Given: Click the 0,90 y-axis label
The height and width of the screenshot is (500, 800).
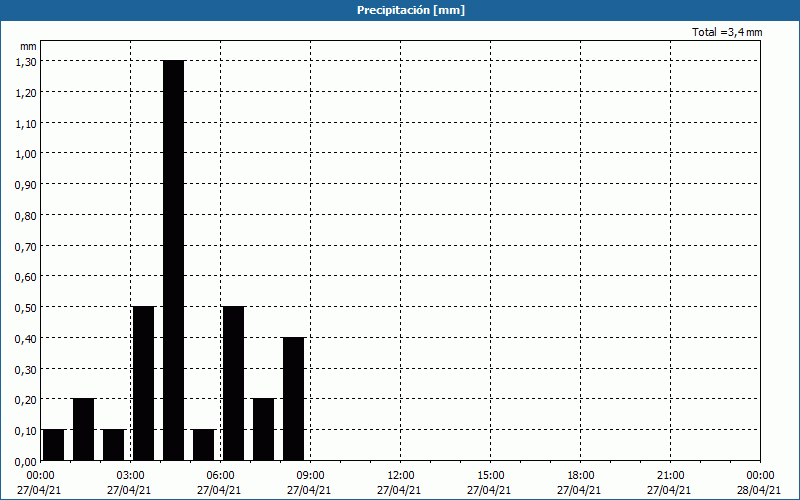Looking at the screenshot, I should click(x=25, y=184).
